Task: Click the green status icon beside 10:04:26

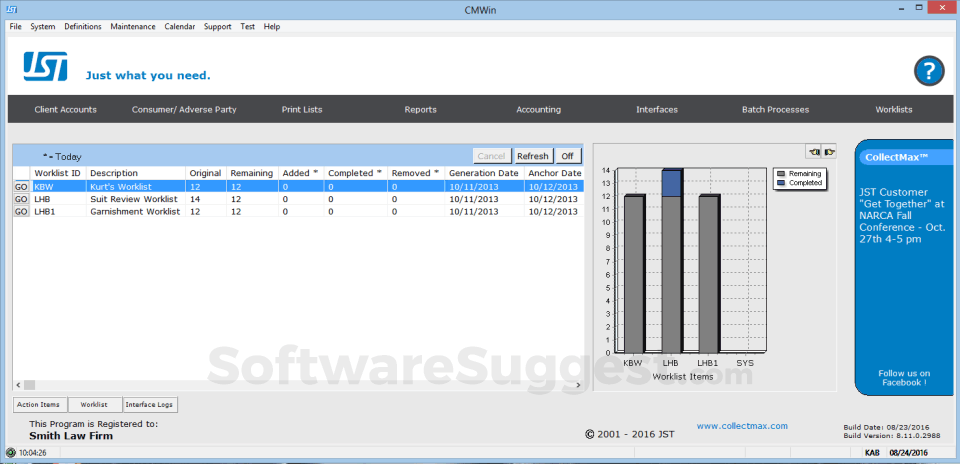Action: 11,454
